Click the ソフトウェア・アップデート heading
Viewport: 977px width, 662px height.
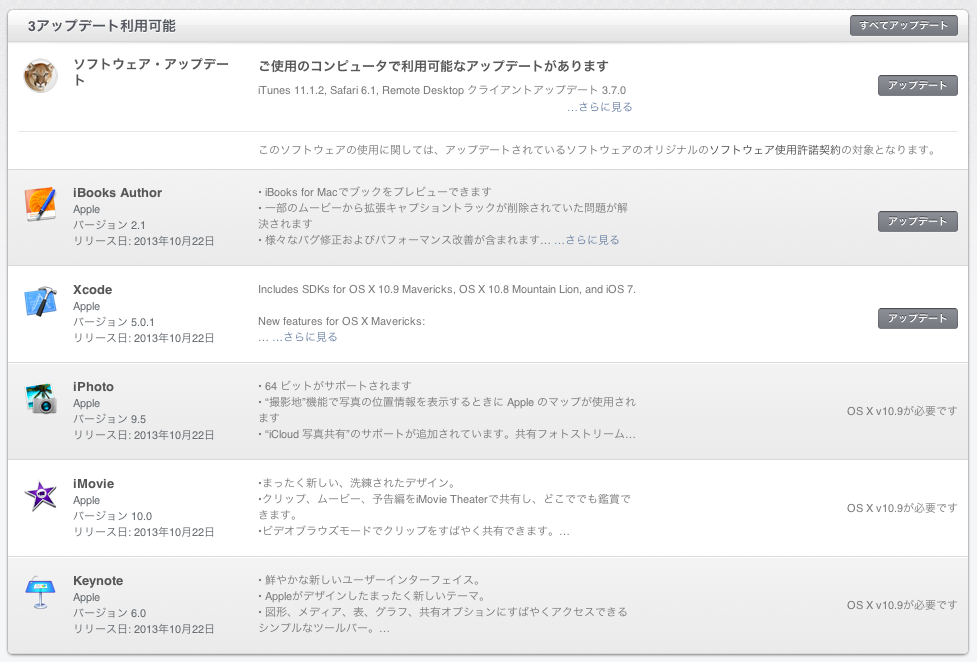click(151, 72)
